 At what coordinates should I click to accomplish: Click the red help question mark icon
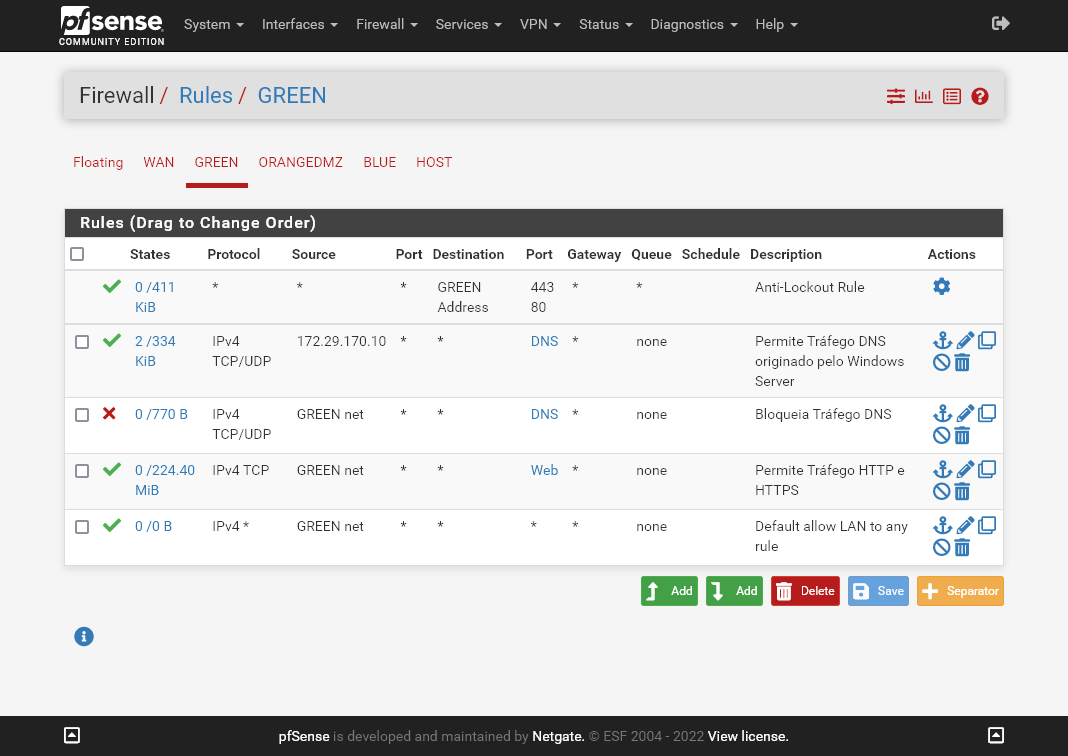tap(979, 96)
